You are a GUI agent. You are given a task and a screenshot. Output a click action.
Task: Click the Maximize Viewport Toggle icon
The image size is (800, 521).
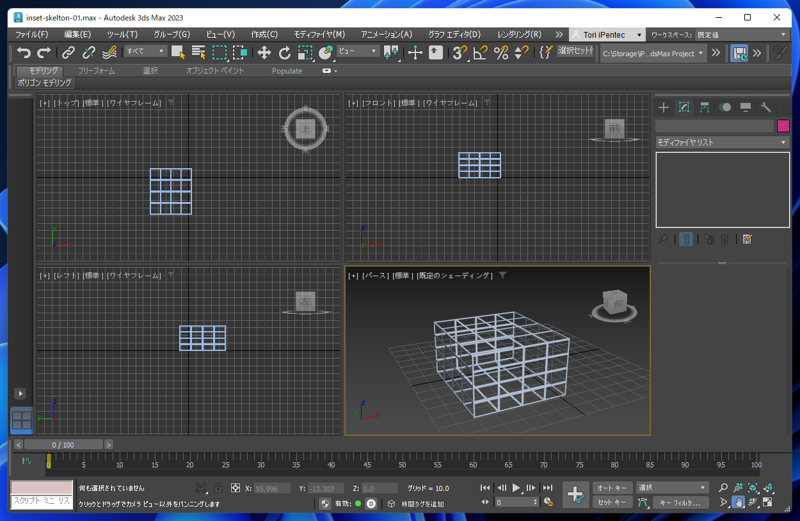pos(767,503)
